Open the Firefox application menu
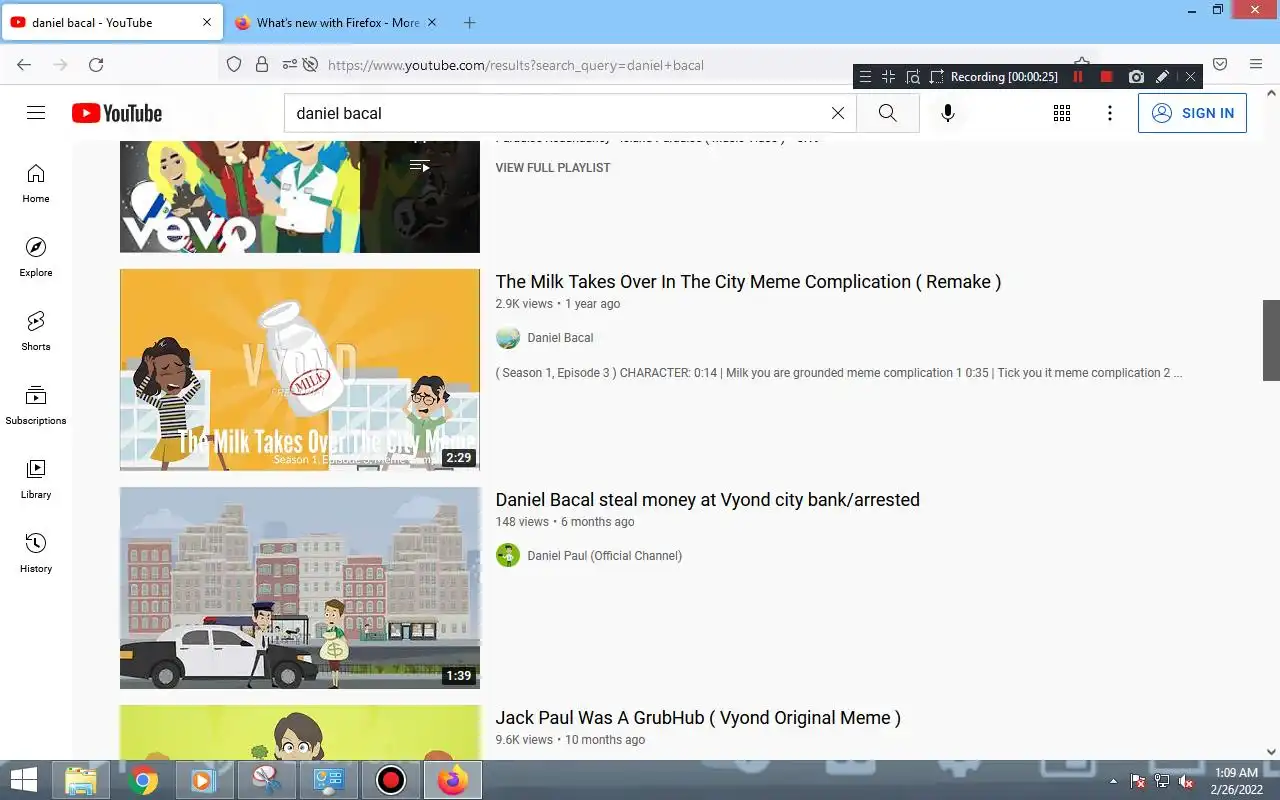Screen dimensions: 1280x800 tap(1256, 65)
